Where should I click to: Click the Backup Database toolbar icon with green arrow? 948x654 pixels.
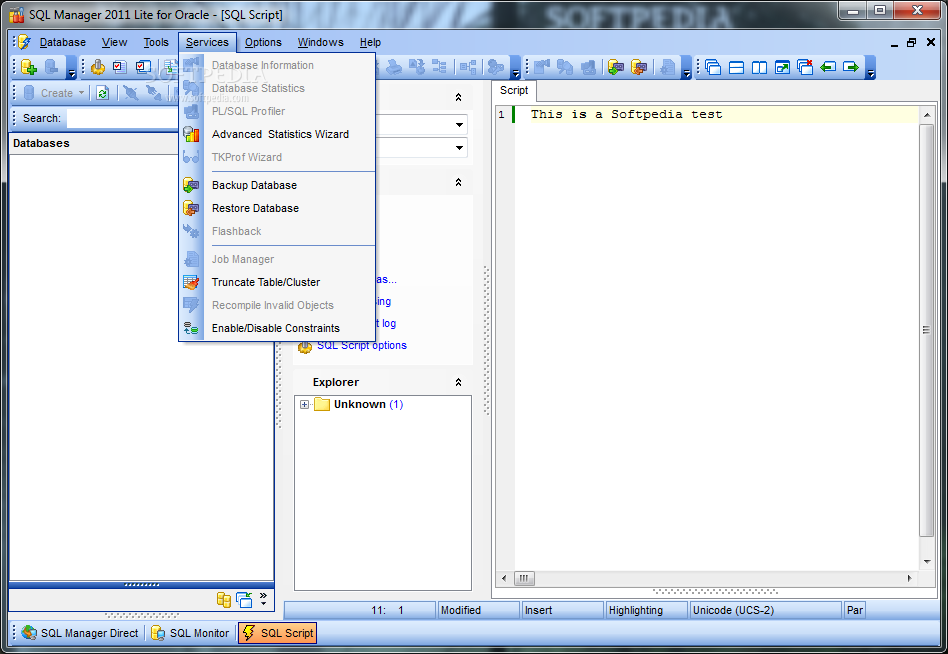point(616,67)
